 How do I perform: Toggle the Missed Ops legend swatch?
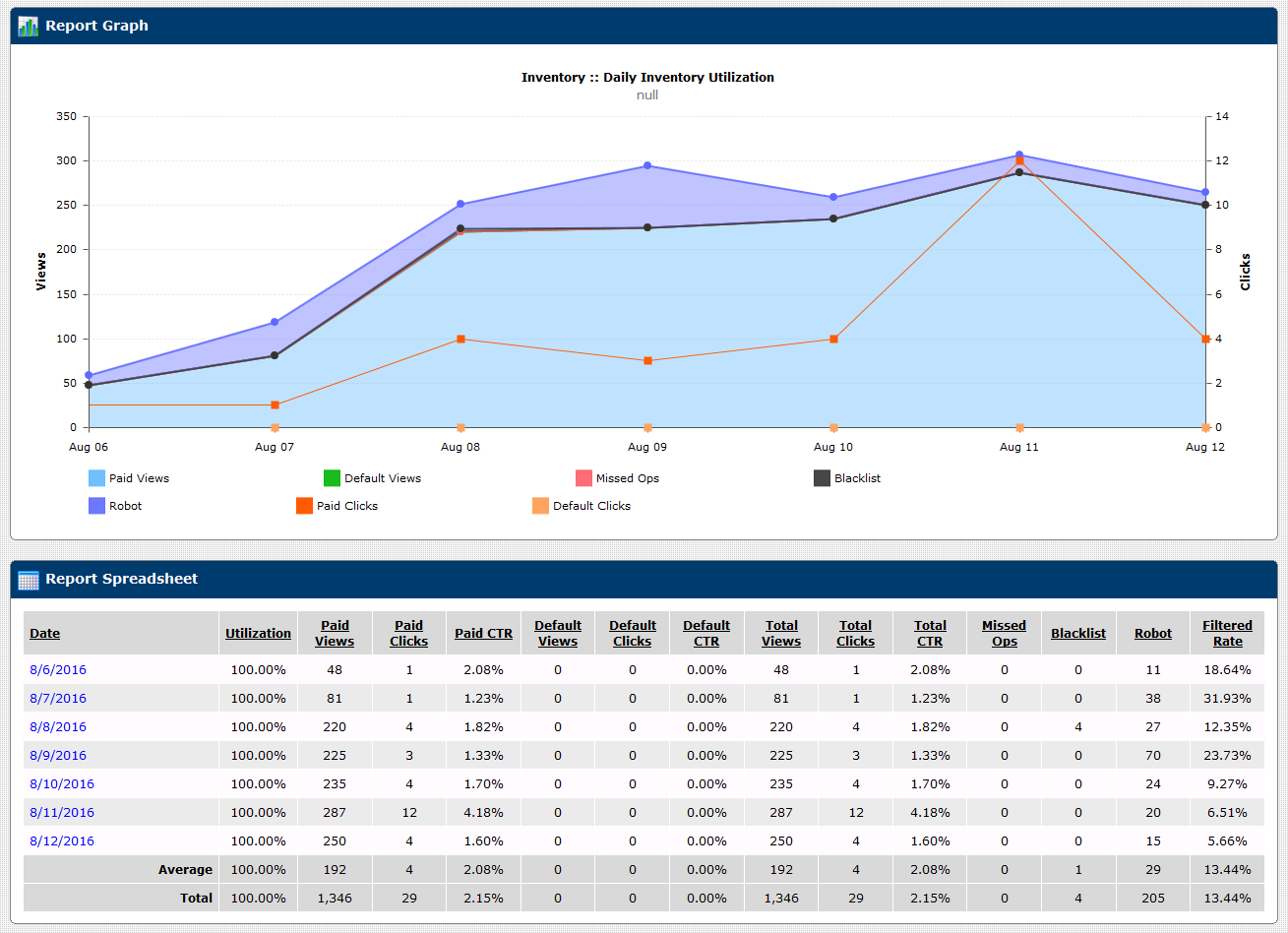coord(583,478)
